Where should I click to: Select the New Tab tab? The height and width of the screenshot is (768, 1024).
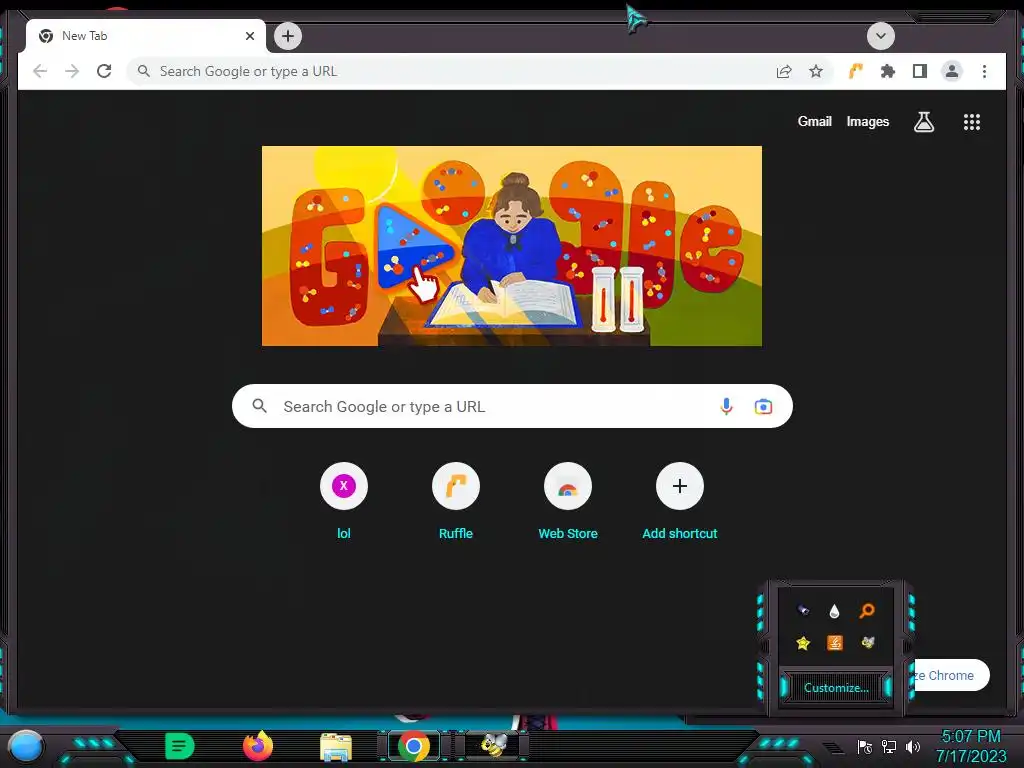[146, 36]
